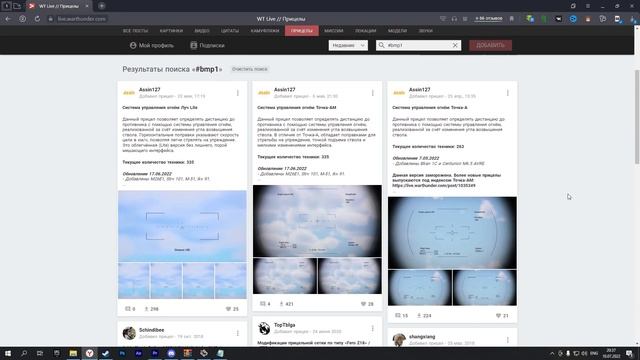
Task: Open comments on Луч Lite post
Action: tap(130, 309)
